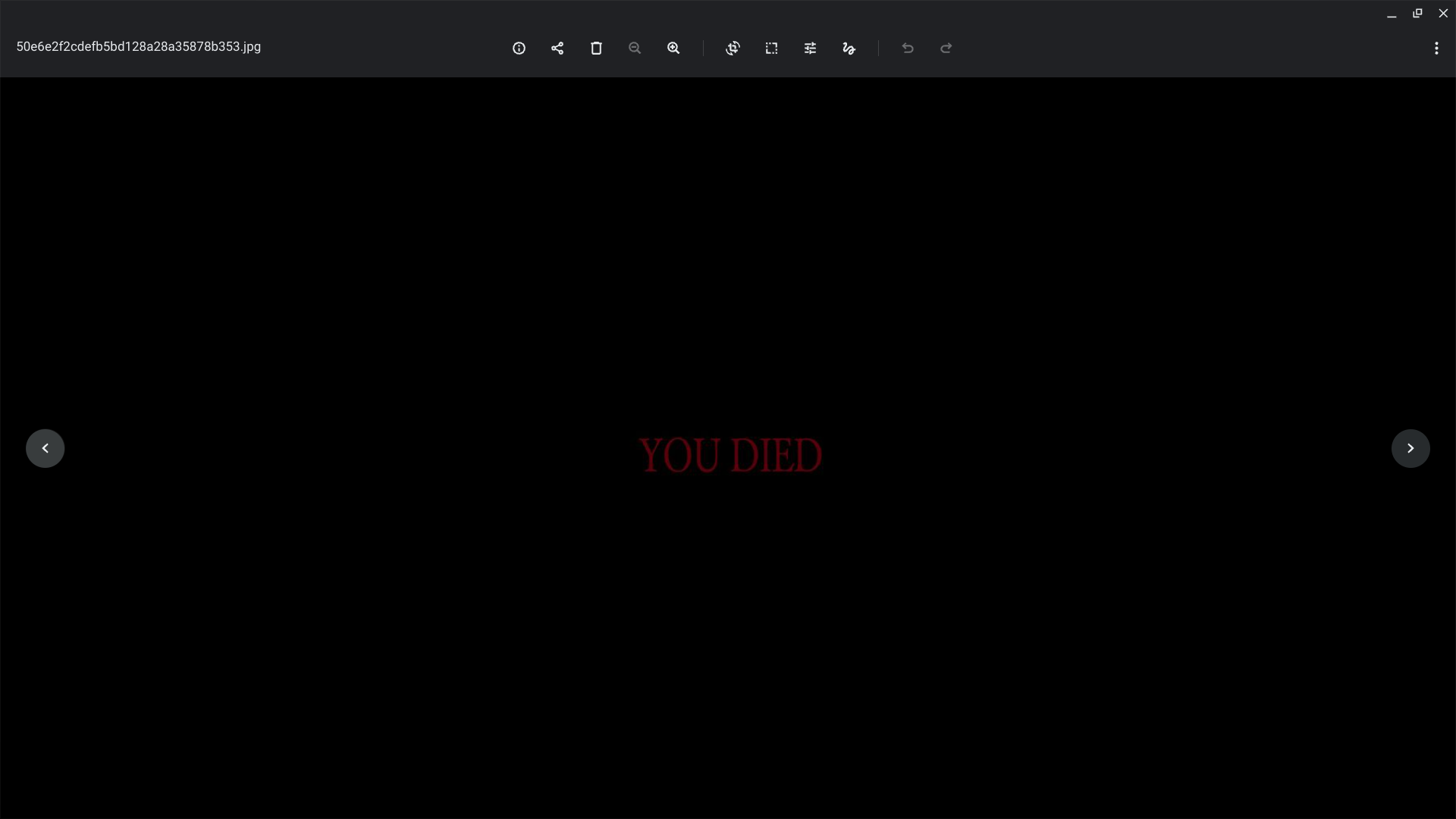Close the Gallery window
This screenshot has width=1456, height=819.
tap(1443, 14)
